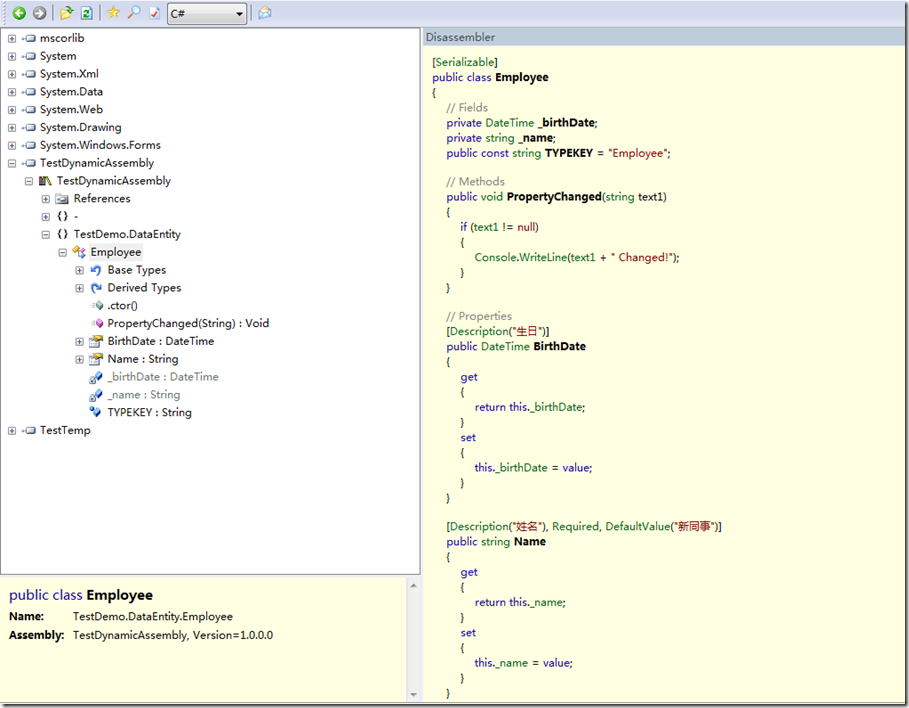909x708 pixels.
Task: Click Console.WriteLine link in code
Action: point(521,257)
